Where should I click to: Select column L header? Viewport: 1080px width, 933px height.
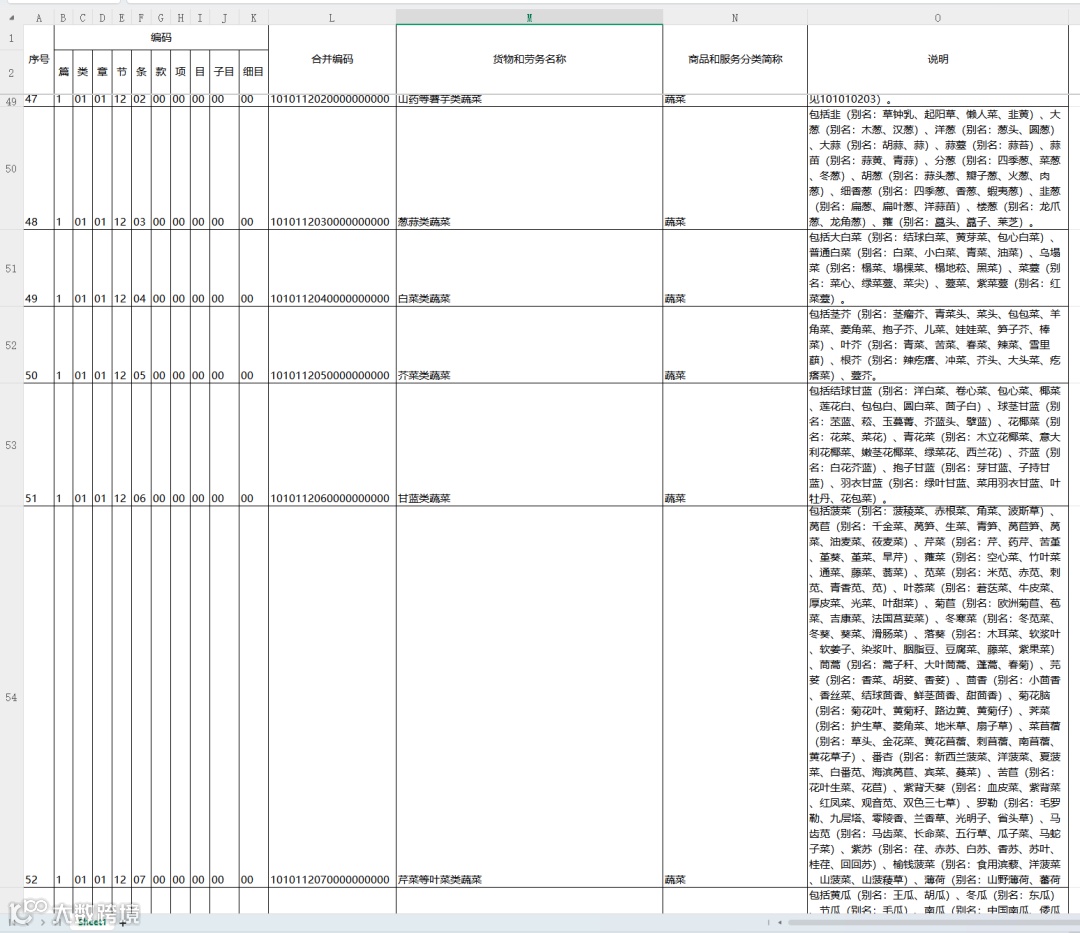(x=332, y=18)
